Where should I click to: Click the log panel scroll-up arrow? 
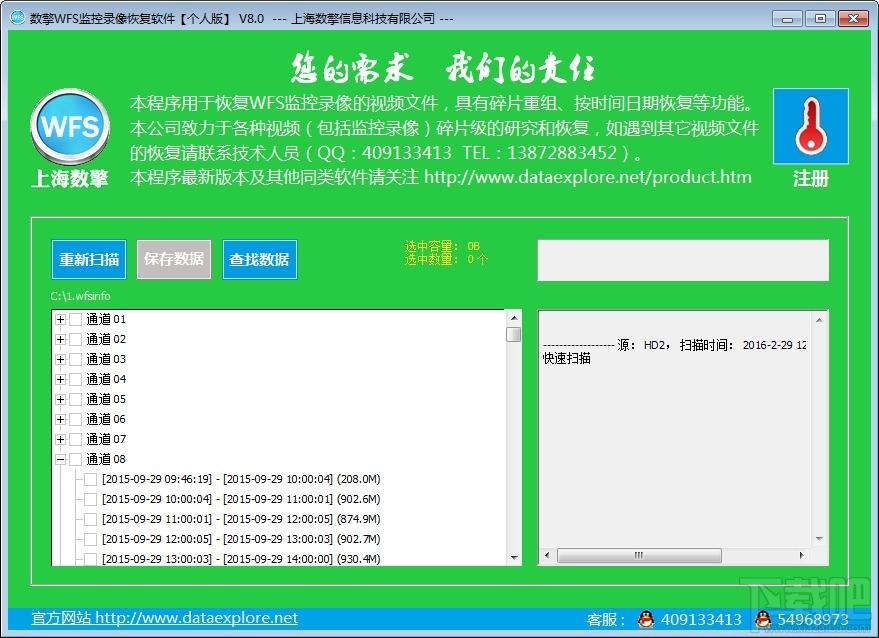pyautogui.click(x=819, y=320)
